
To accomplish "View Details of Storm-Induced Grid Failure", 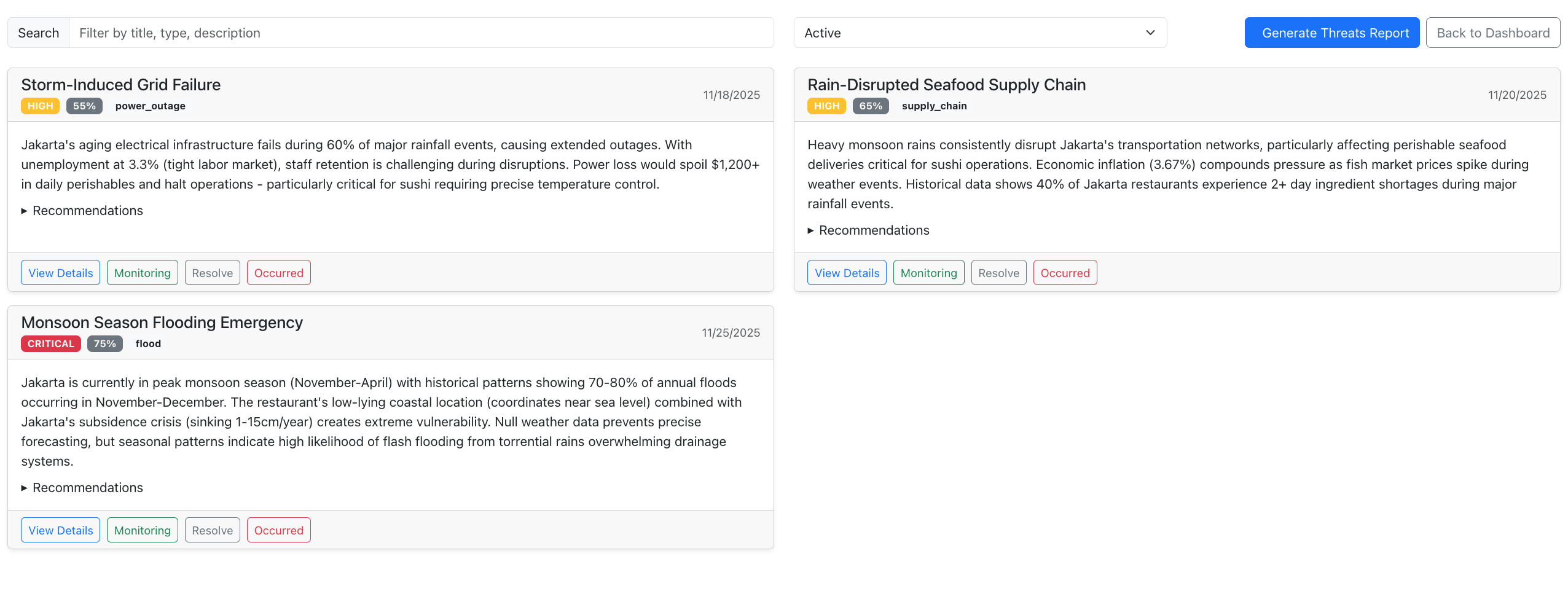I will coord(60,272).
